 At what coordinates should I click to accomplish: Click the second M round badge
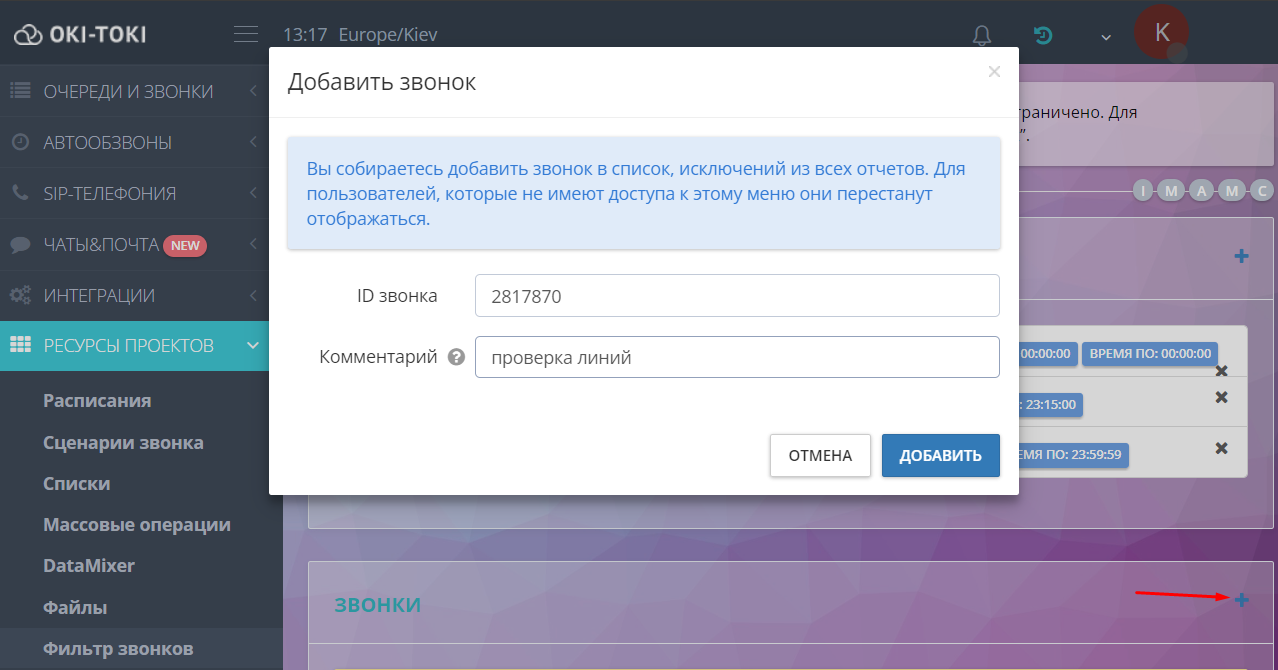(1232, 191)
